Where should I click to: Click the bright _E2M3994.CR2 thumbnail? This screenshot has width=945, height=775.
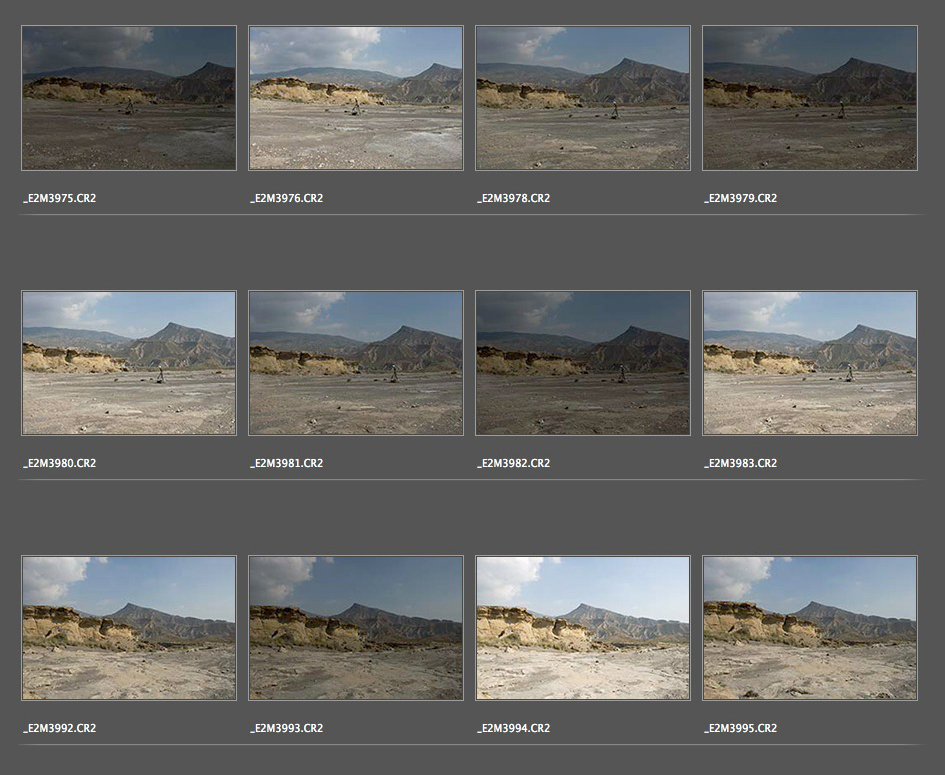583,628
